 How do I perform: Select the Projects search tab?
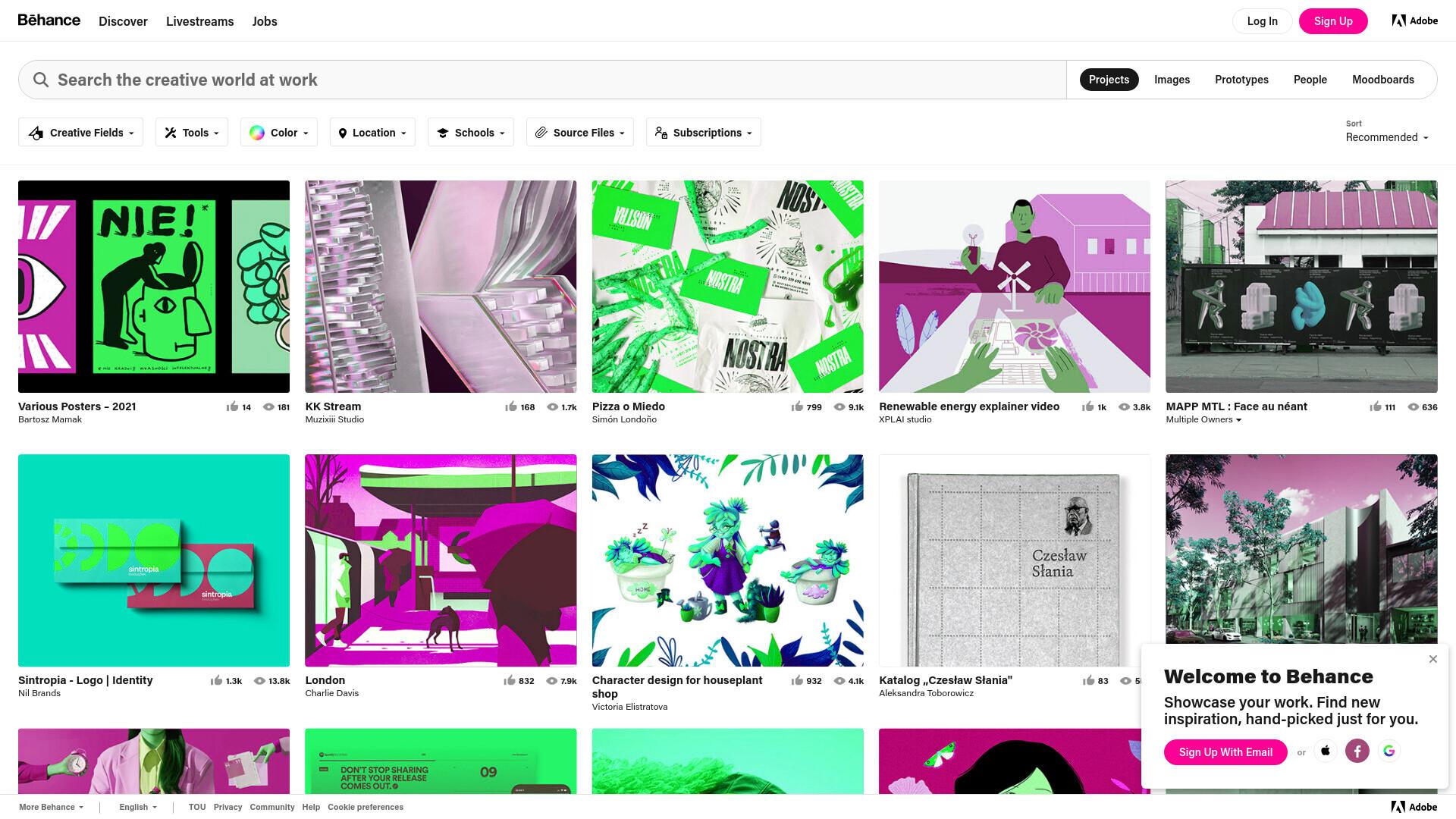pyautogui.click(x=1109, y=80)
